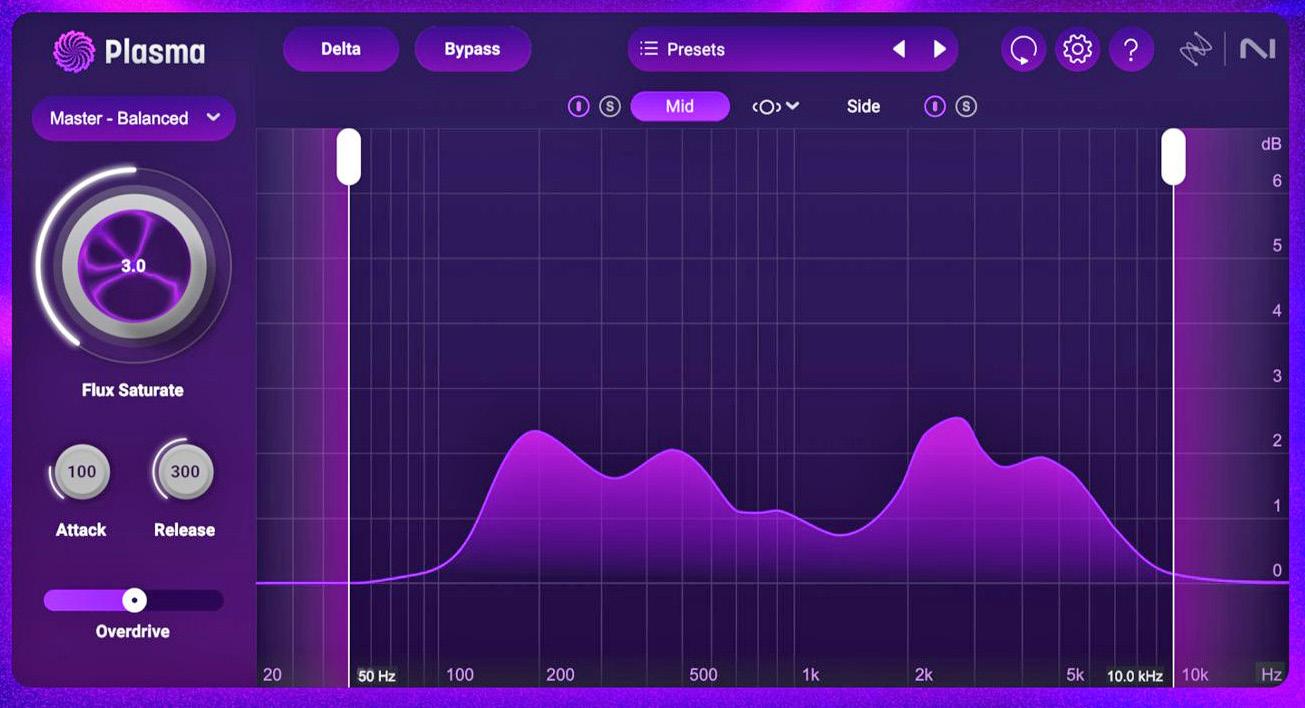
Task: Click the 3.0 value inside the knob
Action: coord(133,266)
